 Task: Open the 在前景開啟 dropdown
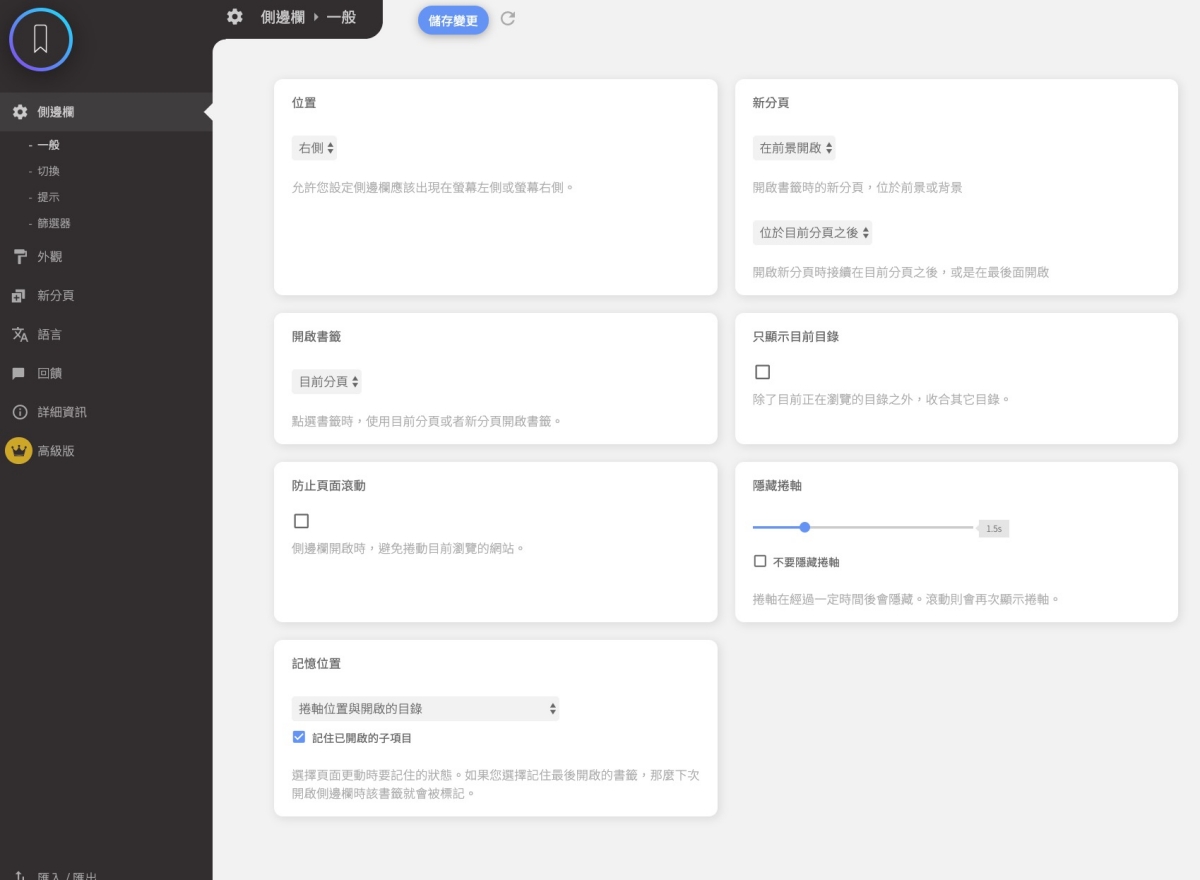tap(794, 148)
